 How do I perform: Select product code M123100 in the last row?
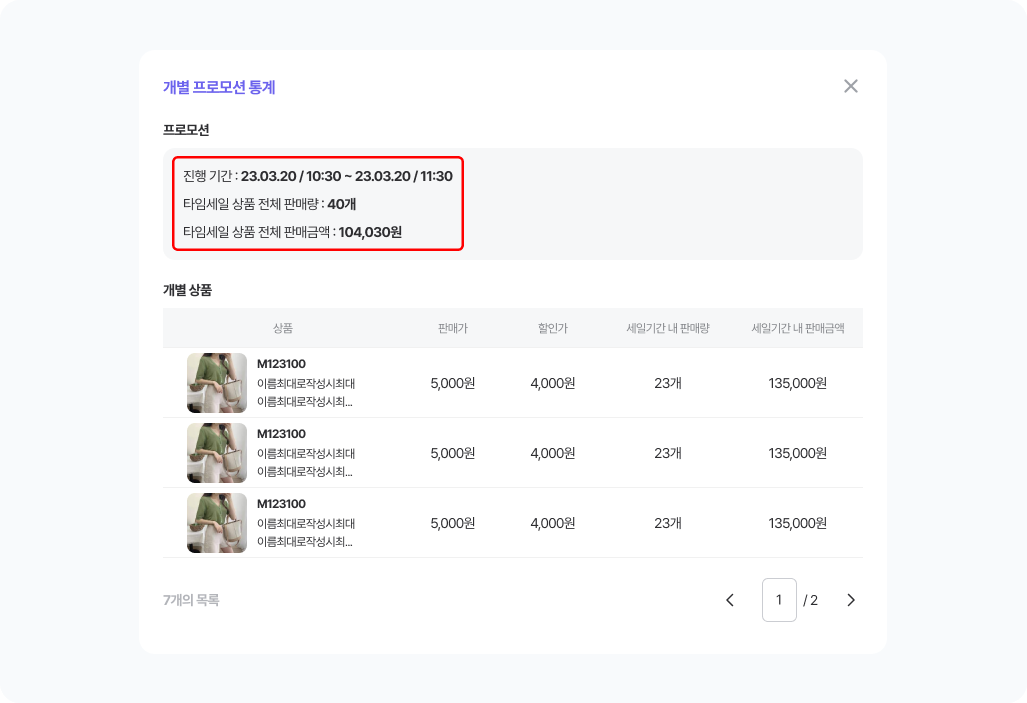click(x=282, y=504)
